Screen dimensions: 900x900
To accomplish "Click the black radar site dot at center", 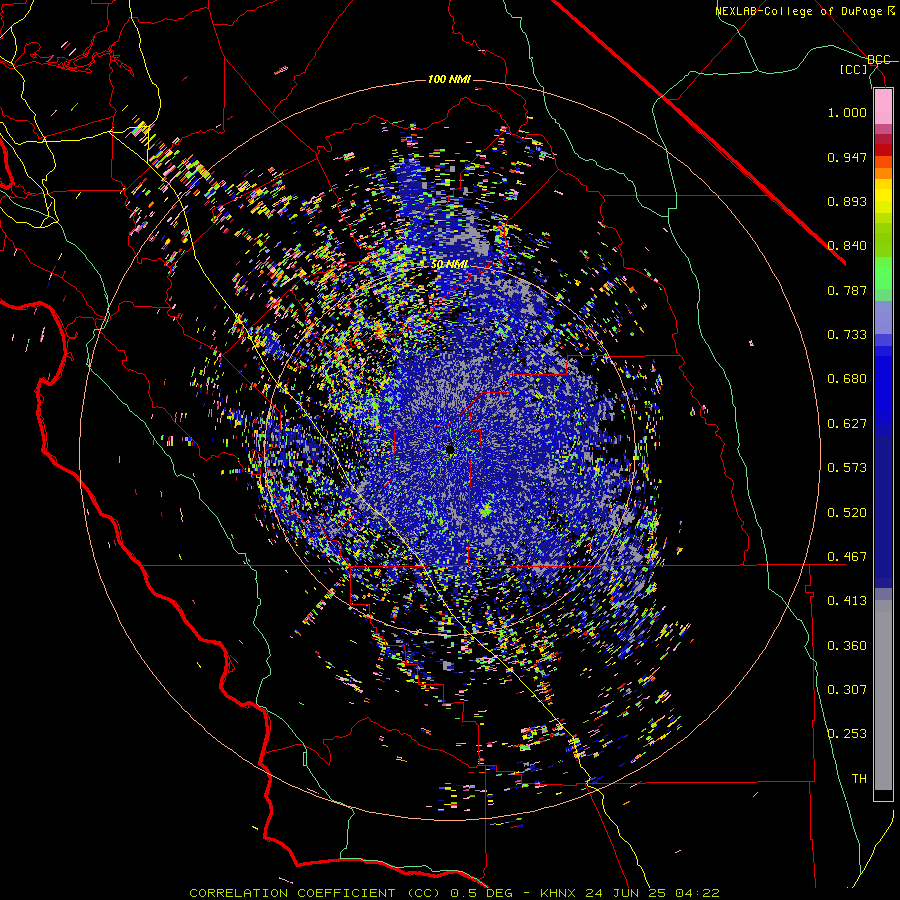I will [450, 451].
